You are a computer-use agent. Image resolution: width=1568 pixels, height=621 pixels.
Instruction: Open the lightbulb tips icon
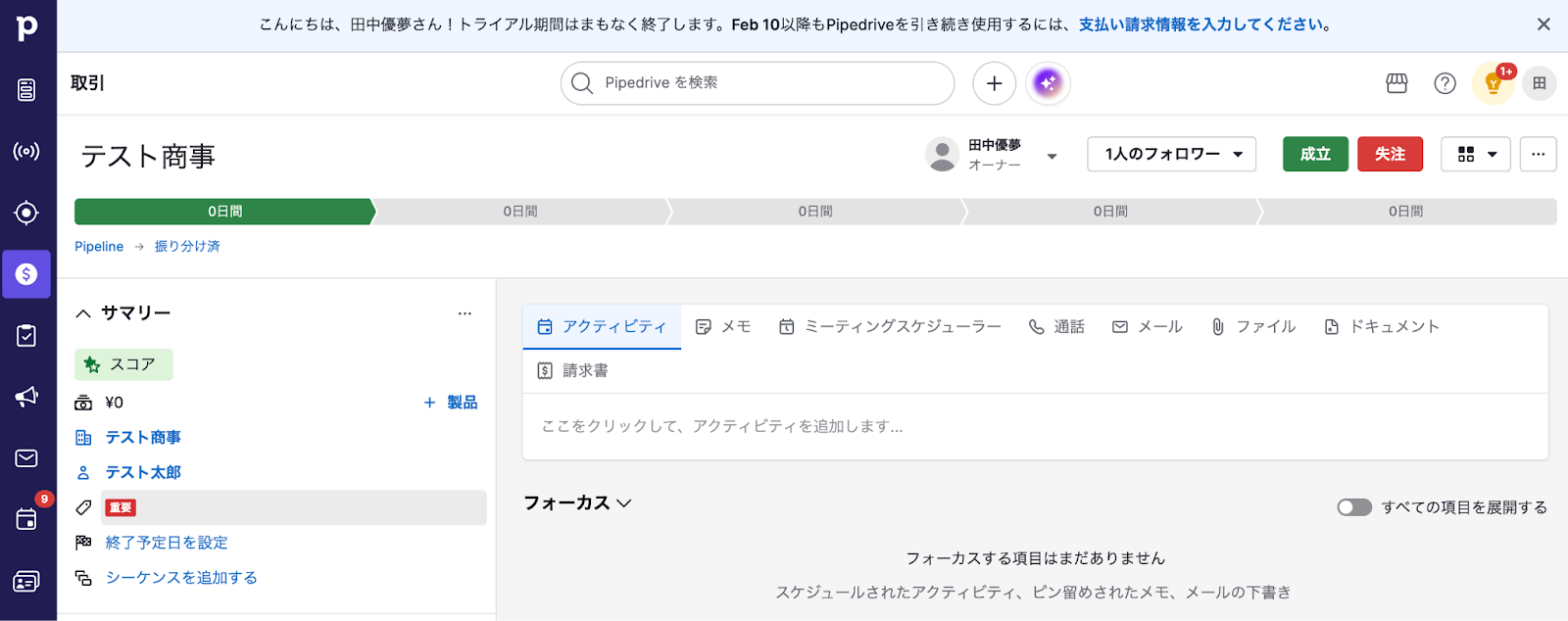click(1494, 83)
